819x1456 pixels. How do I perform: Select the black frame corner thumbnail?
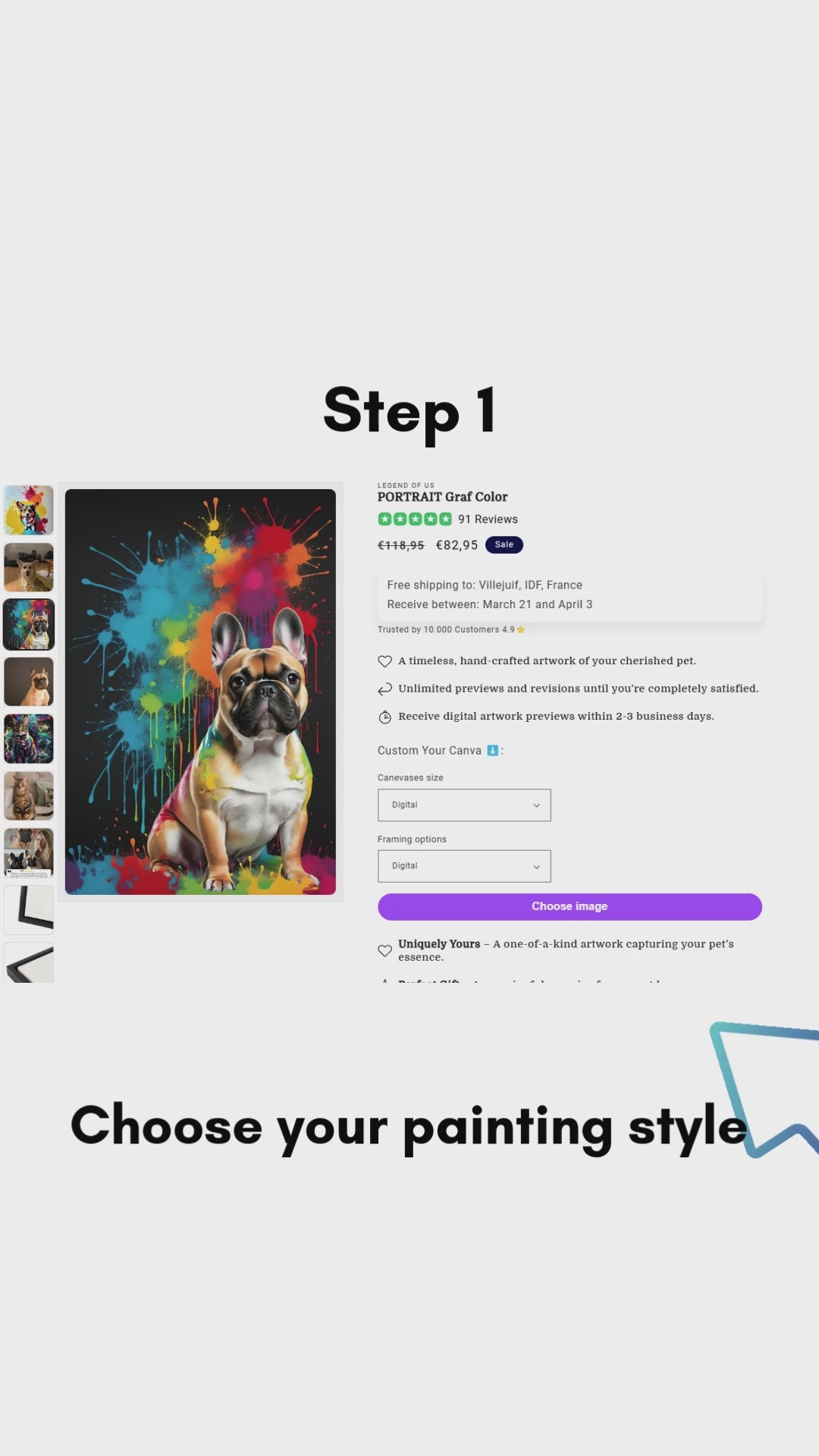[x=29, y=910]
